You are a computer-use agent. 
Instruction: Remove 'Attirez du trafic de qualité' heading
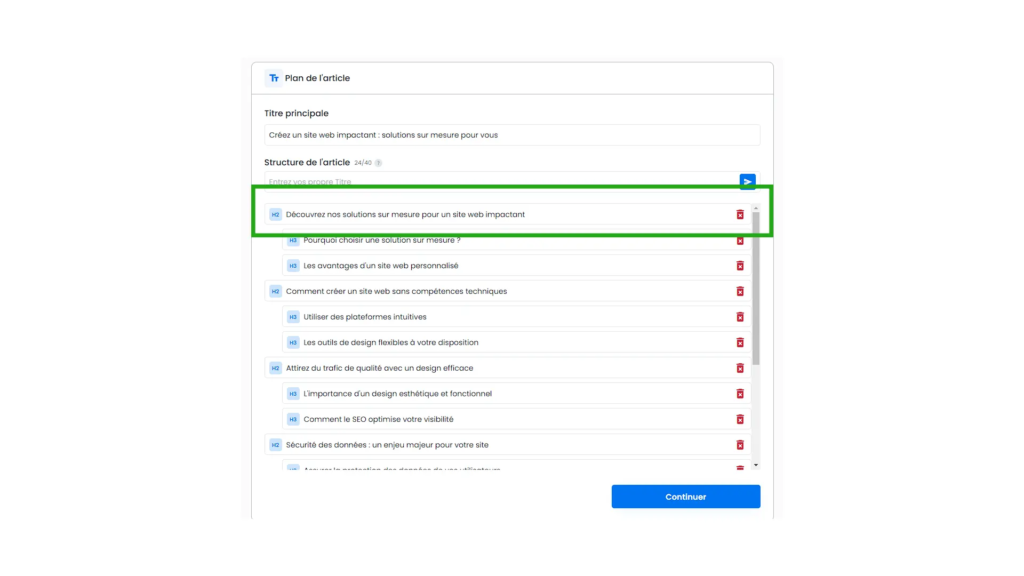tap(740, 368)
